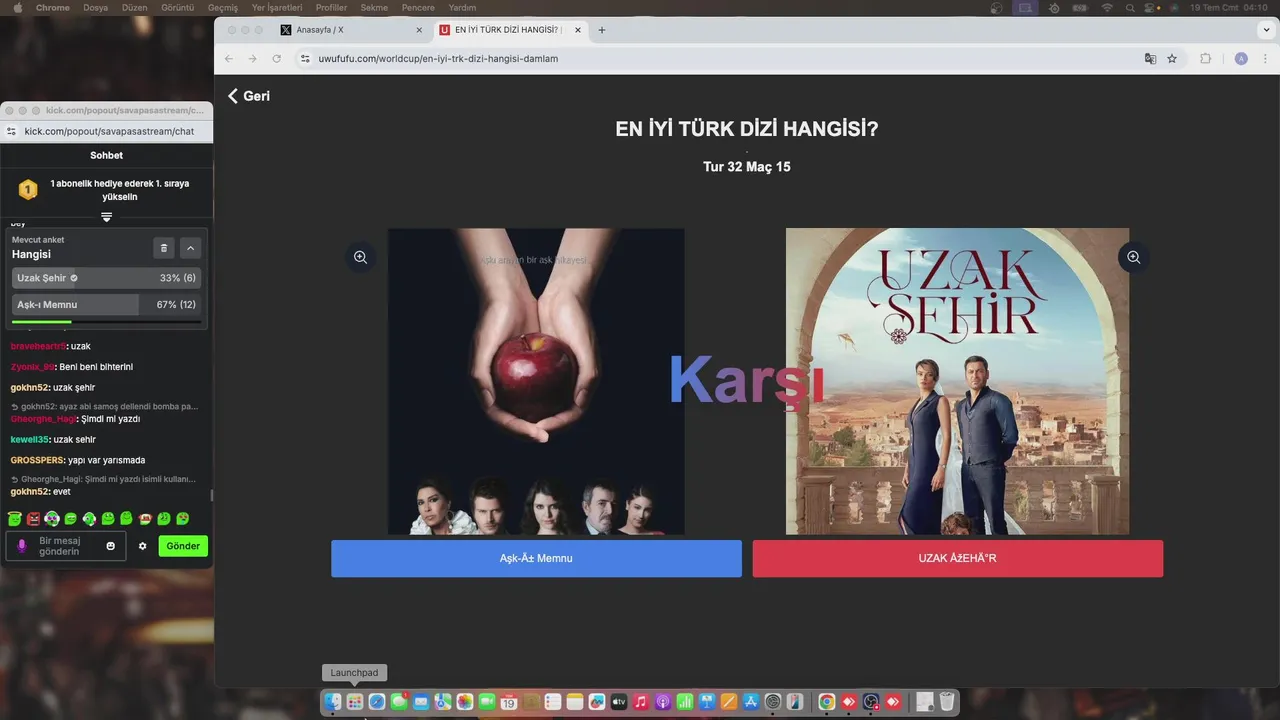Open Wi-Fi status in menu bar
The height and width of the screenshot is (720, 1280).
1107,7
